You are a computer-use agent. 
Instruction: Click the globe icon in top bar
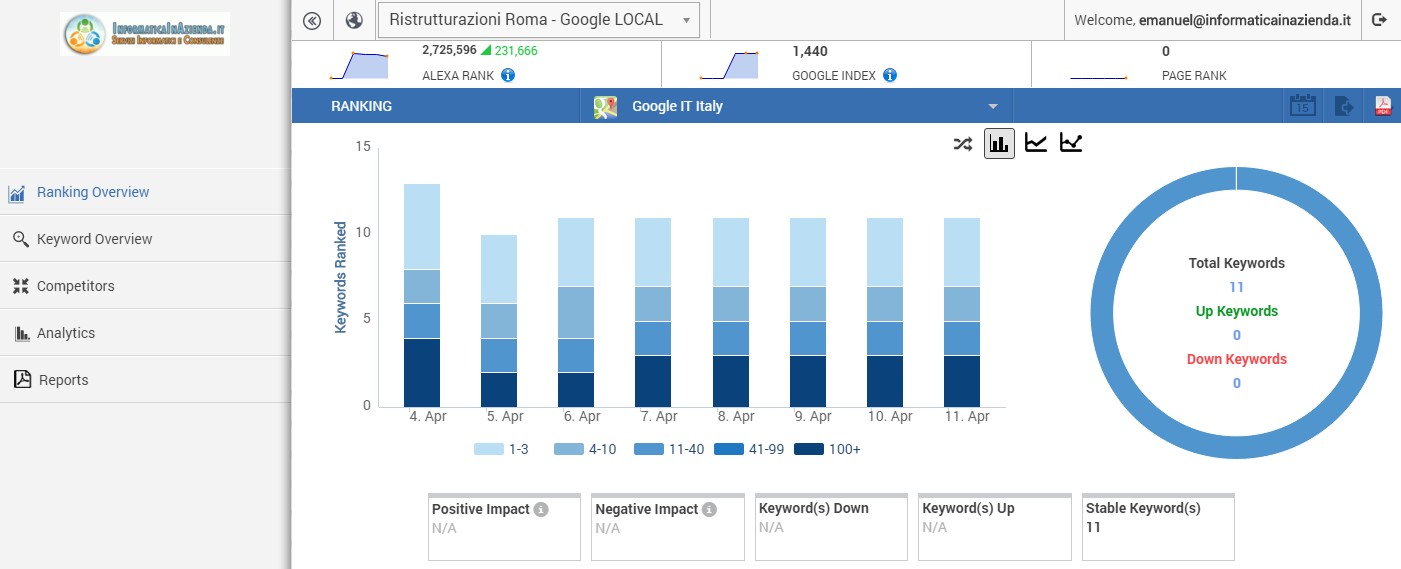(353, 20)
